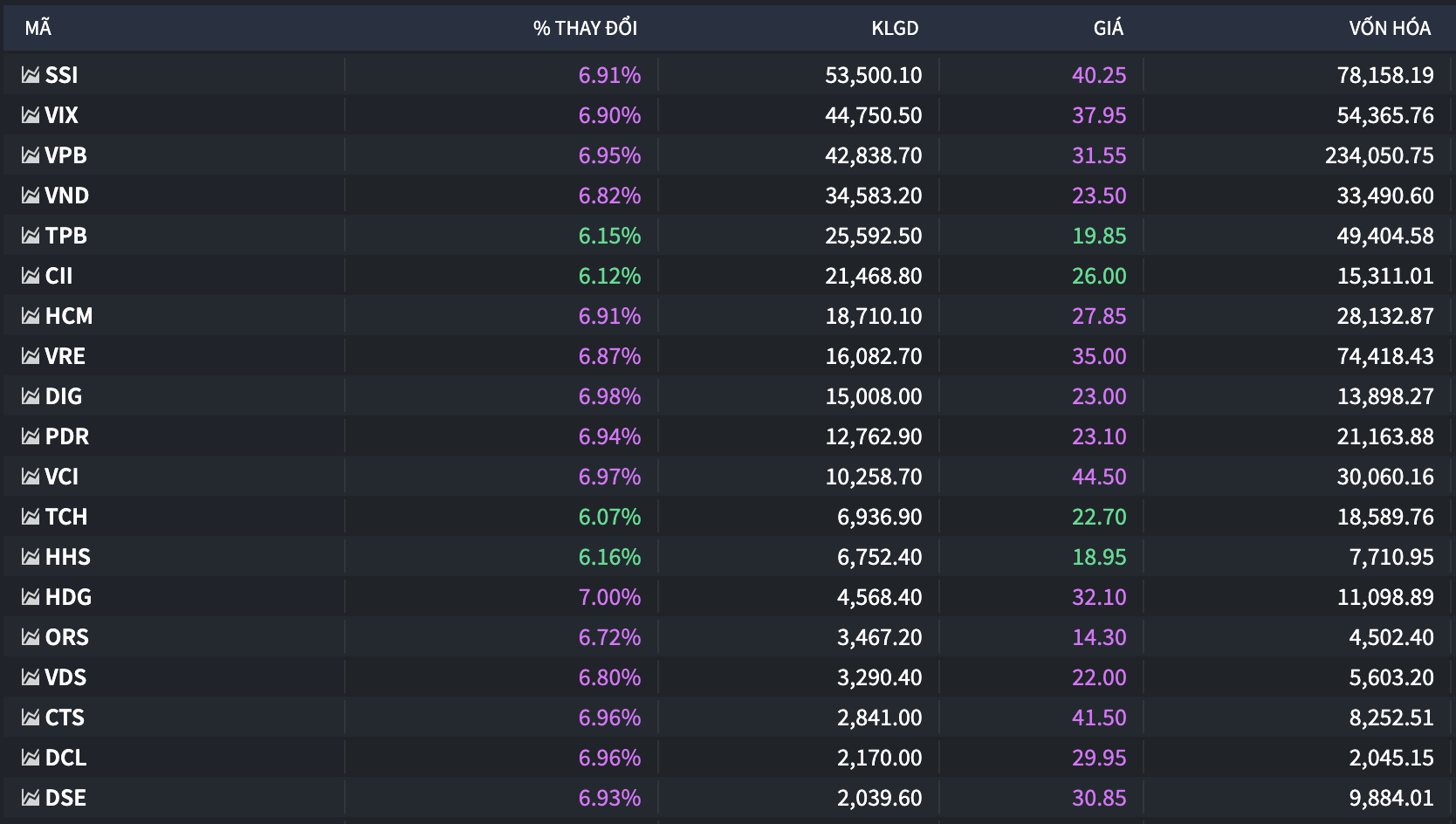
Task: Open the chart icon beside DSE
Action: (x=31, y=798)
